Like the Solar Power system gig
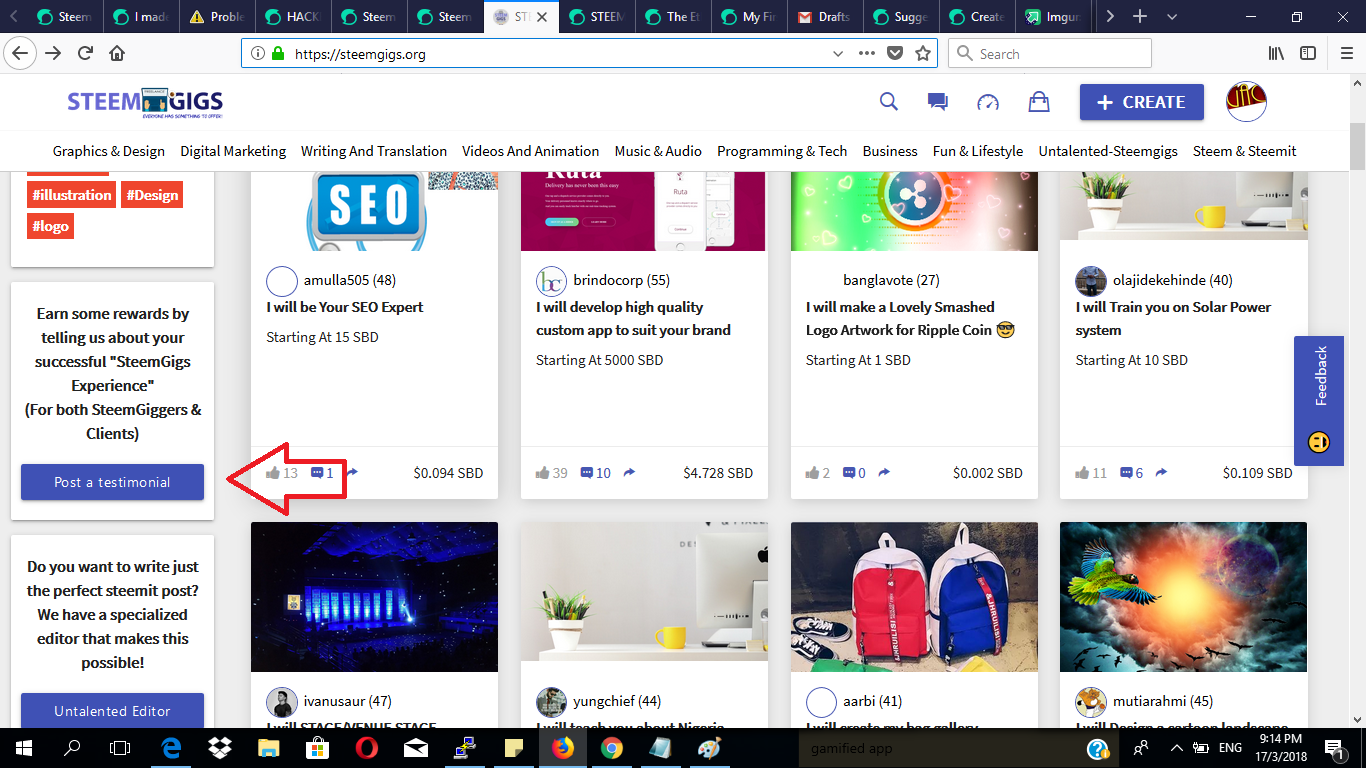The width and height of the screenshot is (1366, 768). click(1083, 473)
